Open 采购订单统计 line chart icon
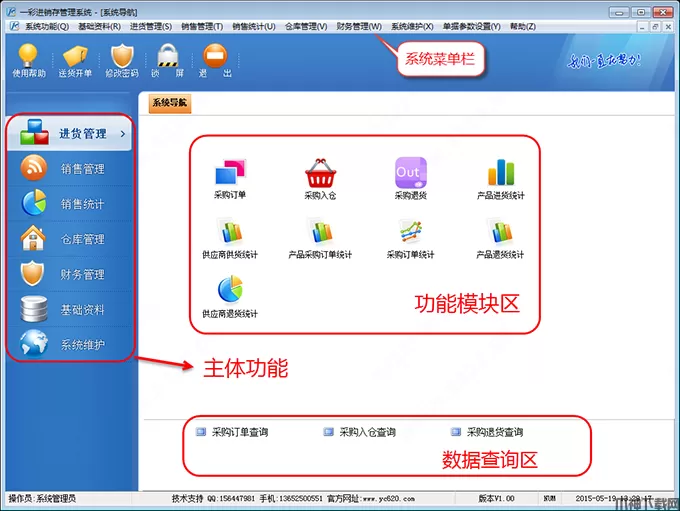Screen dimensions: 680x511 pos(410,239)
